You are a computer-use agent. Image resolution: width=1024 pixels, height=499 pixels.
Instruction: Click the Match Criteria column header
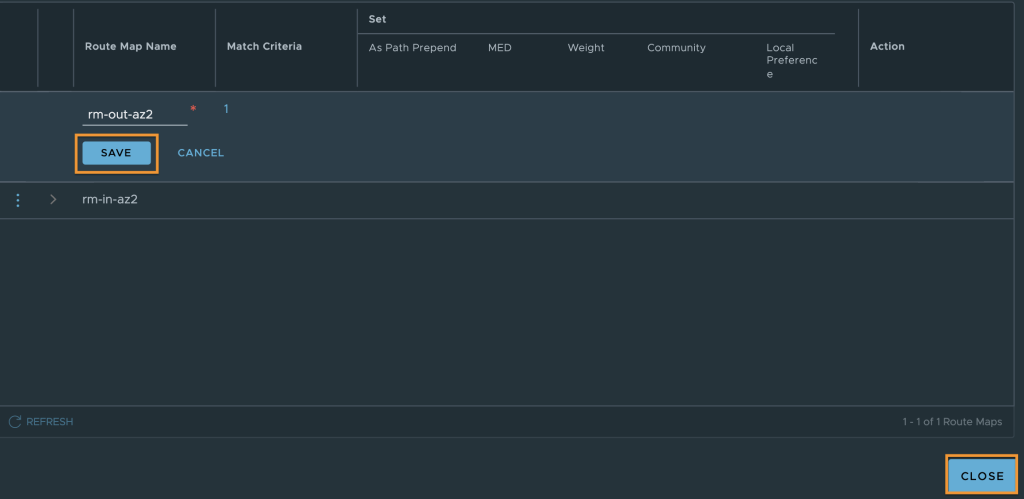[x=264, y=46]
